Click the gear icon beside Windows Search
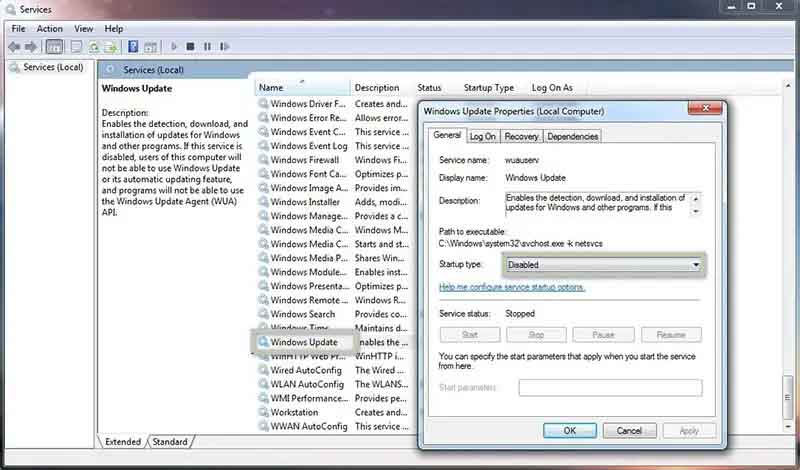Viewport: 800px width, 470px height. pos(263,314)
